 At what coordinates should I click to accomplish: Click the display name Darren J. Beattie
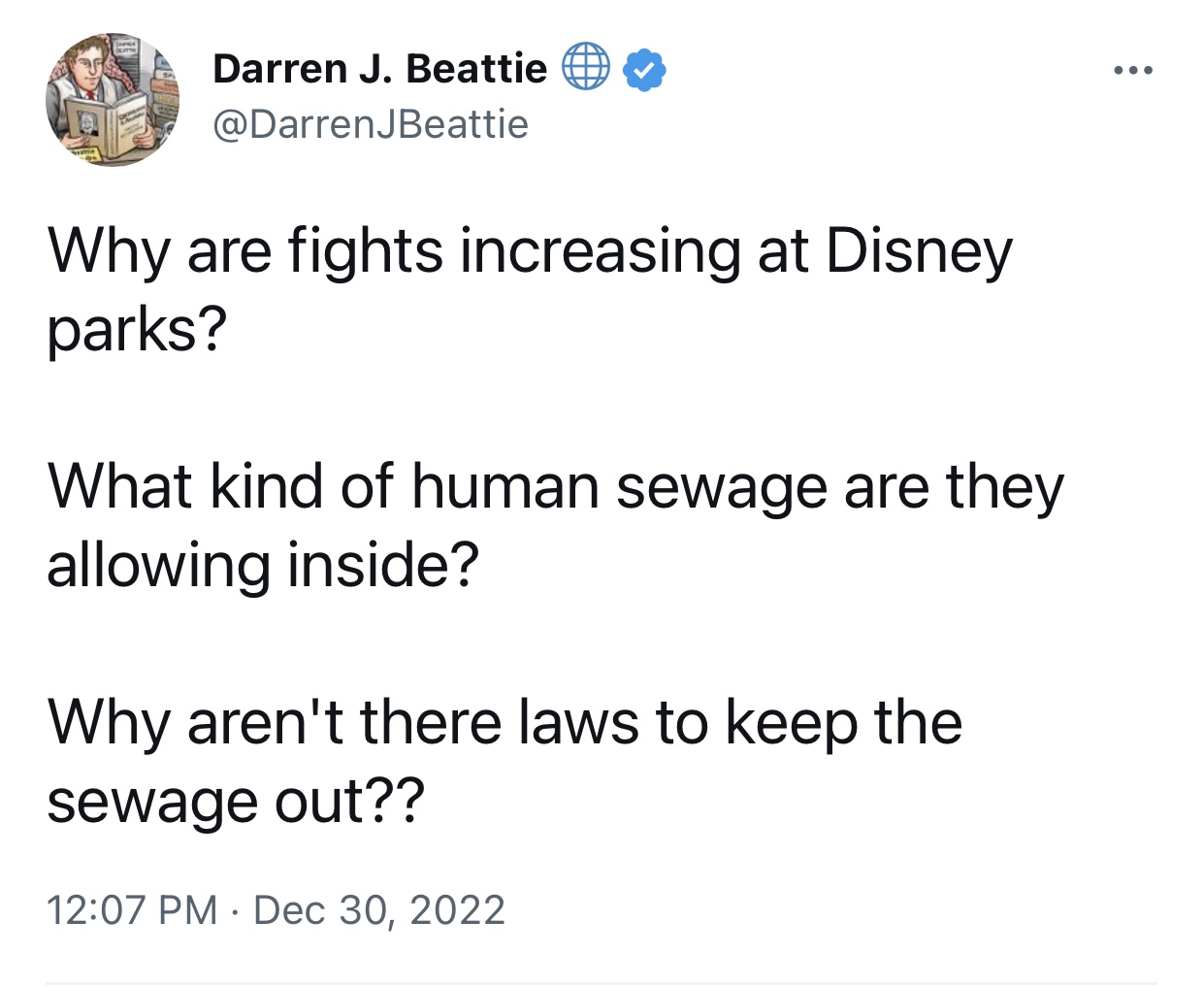379,69
